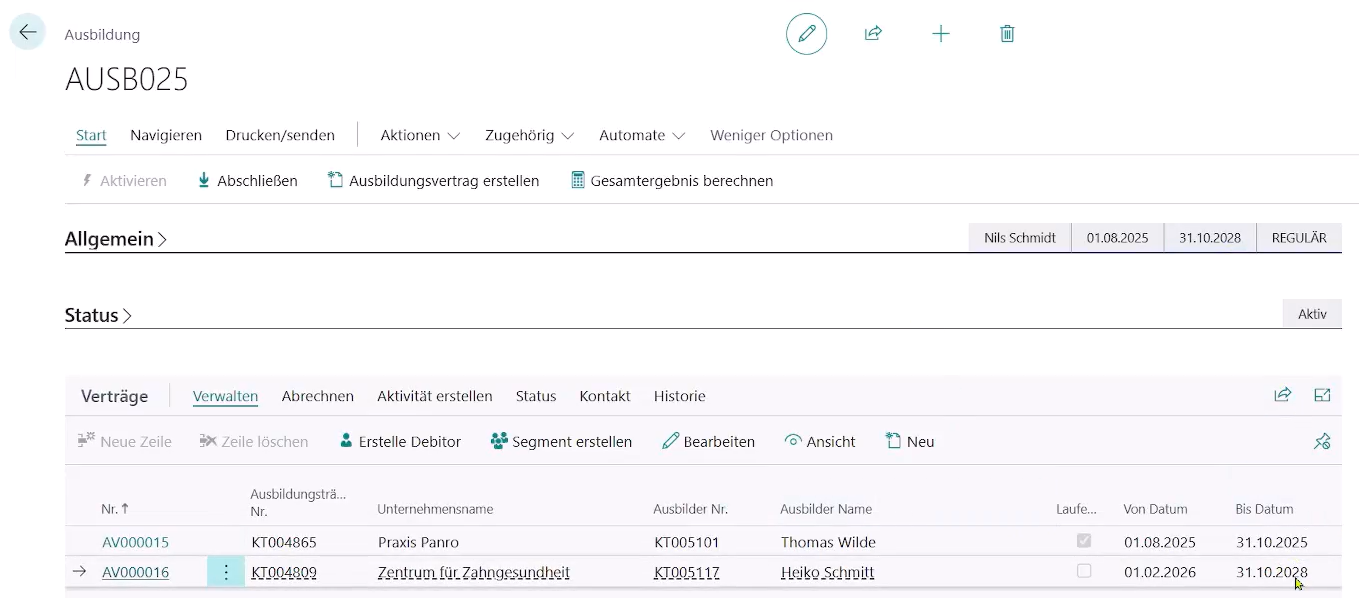
Task: Go back using the arrow icon
Action: [27, 33]
